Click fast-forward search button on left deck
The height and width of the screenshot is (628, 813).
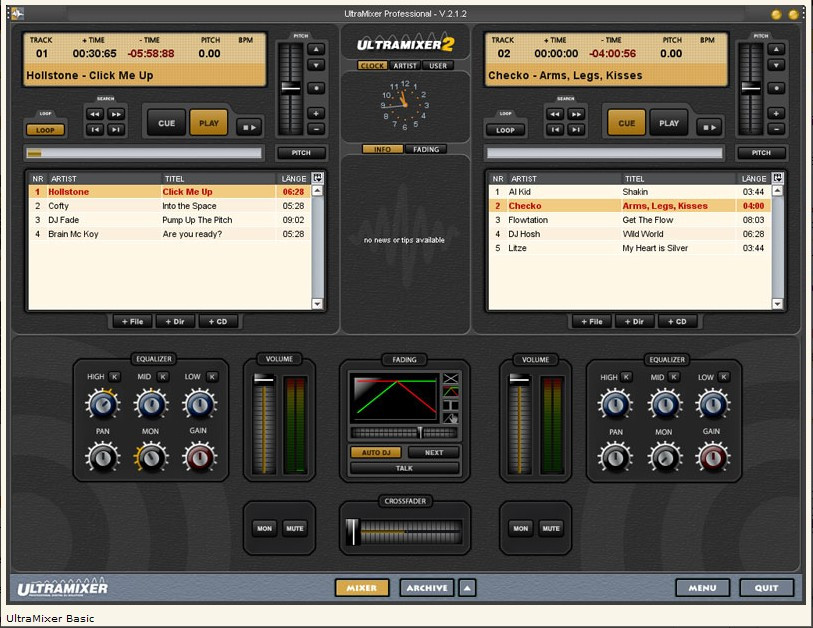[x=116, y=114]
